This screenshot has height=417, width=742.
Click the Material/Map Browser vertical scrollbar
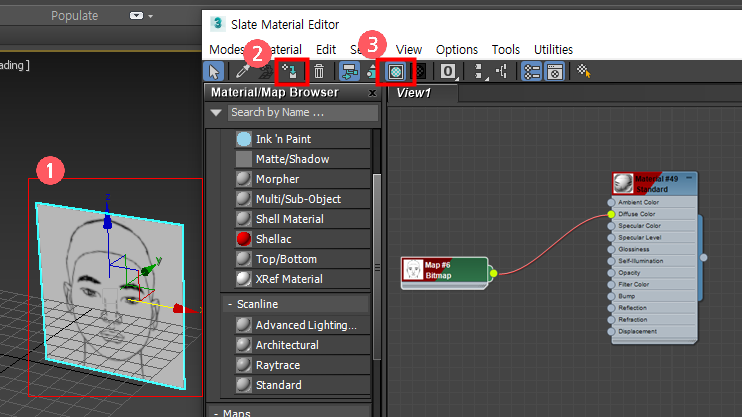tap(377, 267)
